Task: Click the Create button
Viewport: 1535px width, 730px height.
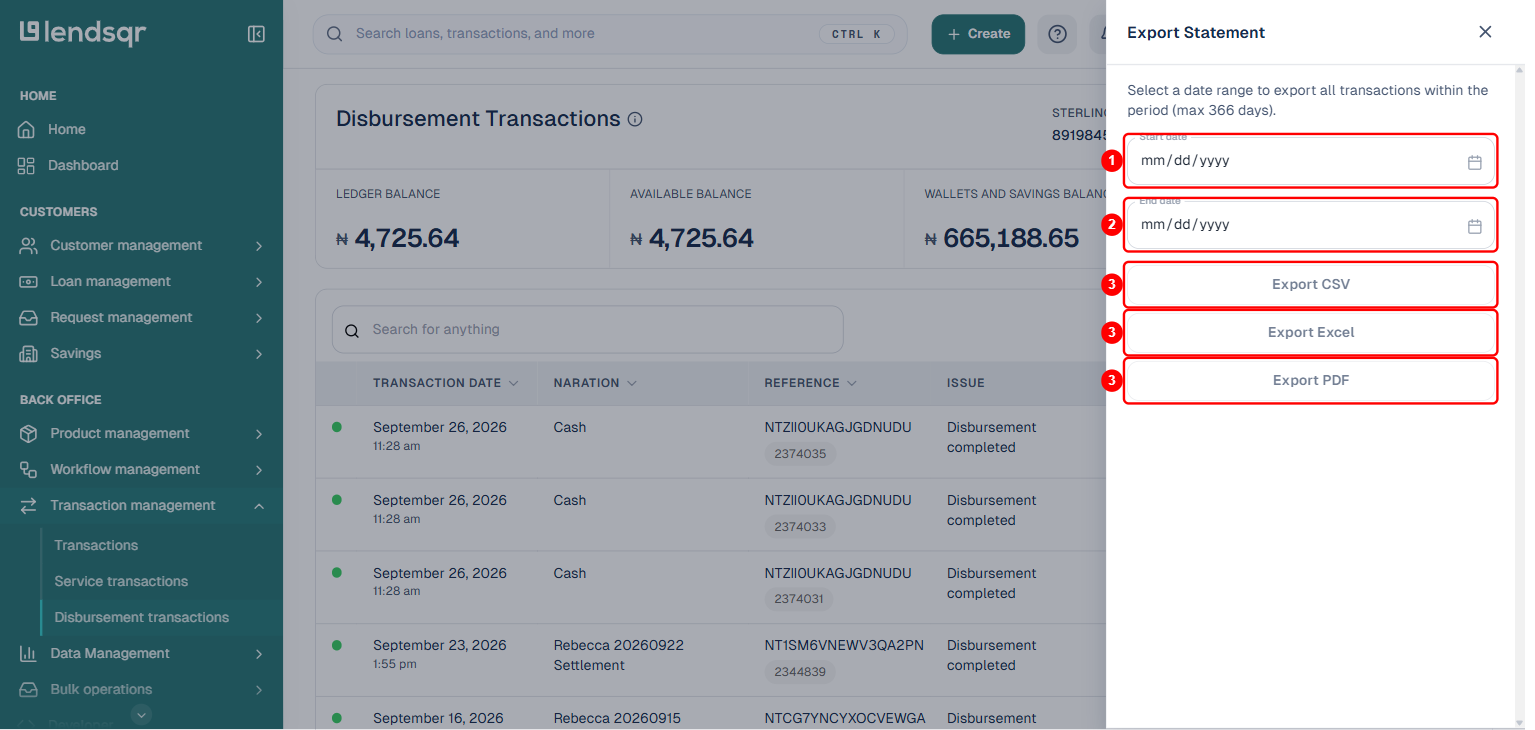Action: coord(978,34)
